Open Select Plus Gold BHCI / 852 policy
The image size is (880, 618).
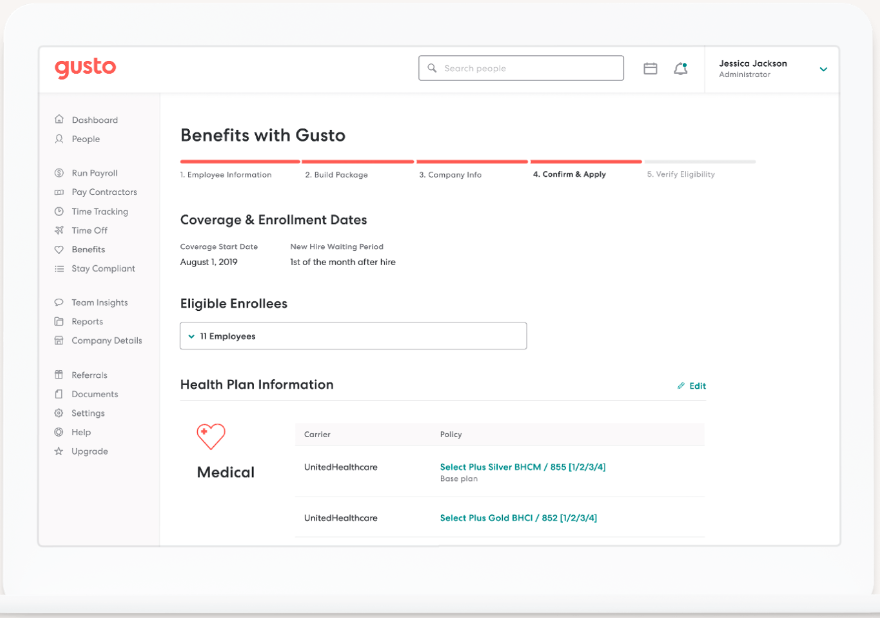pos(518,518)
